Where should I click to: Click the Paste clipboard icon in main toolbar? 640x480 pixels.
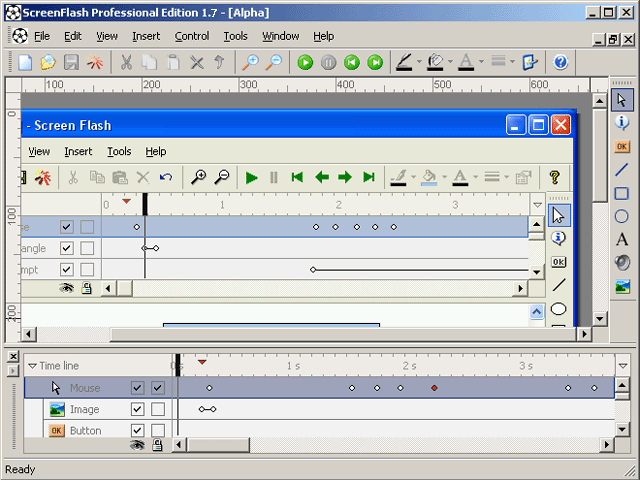(x=173, y=62)
